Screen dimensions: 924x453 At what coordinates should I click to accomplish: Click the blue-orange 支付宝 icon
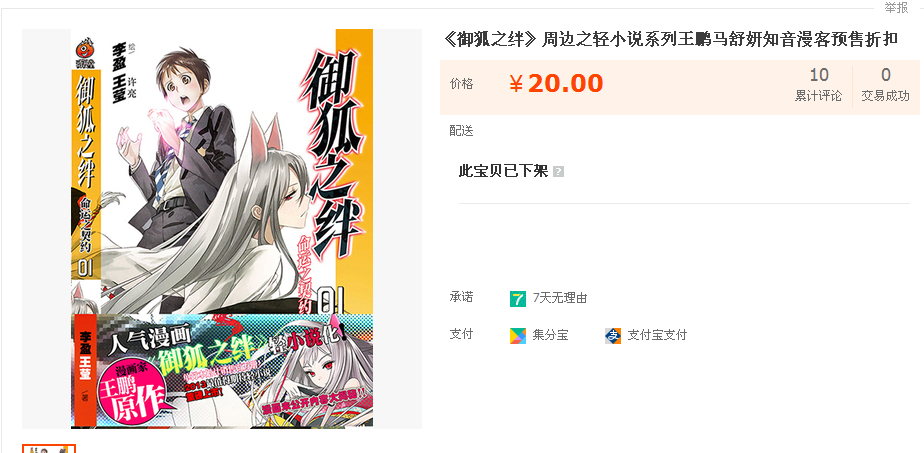(x=613, y=336)
